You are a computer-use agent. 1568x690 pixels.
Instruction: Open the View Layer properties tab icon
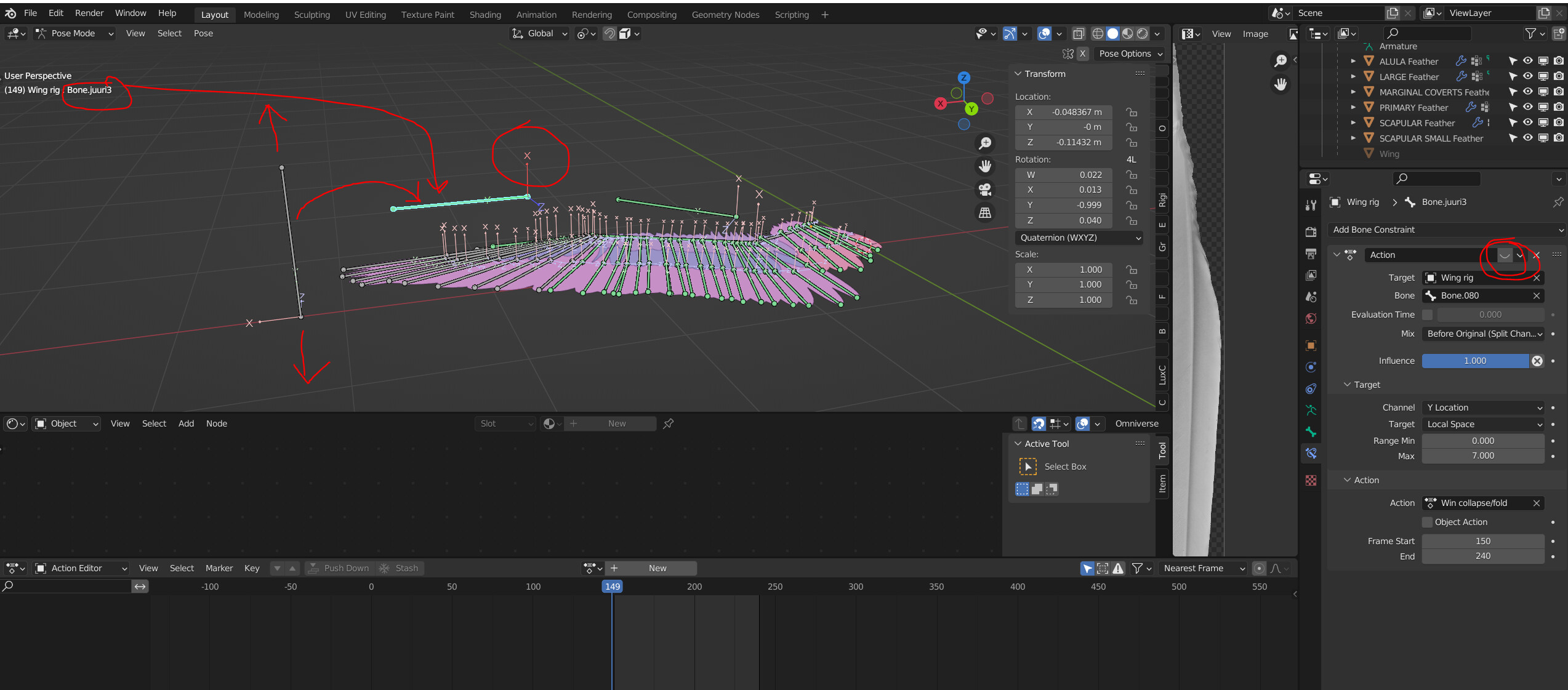(x=1311, y=275)
